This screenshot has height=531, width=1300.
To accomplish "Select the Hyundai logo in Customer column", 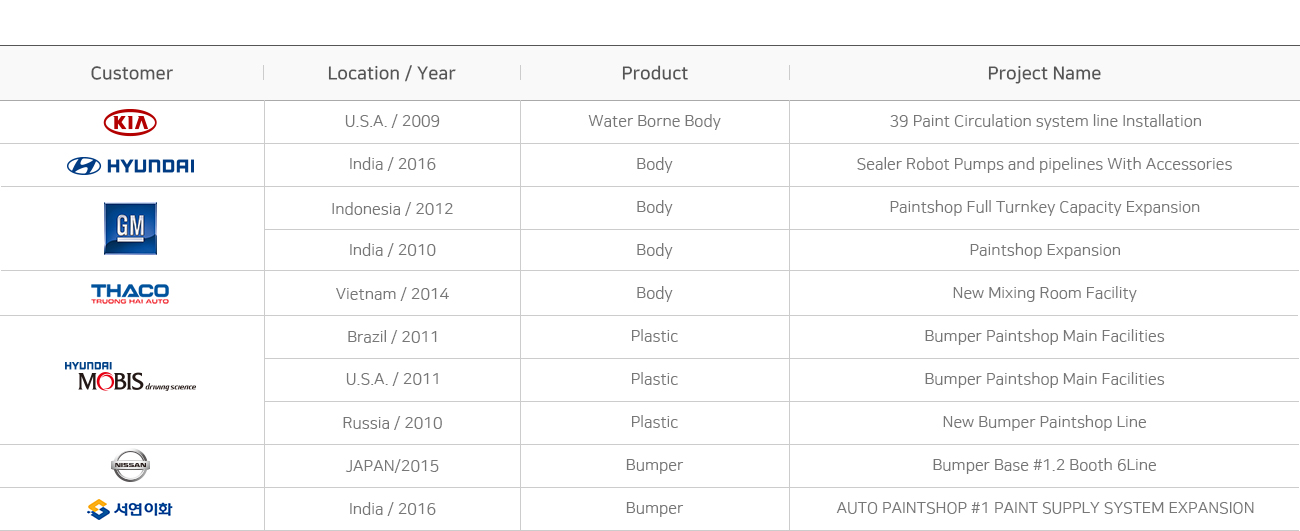I will click(131, 166).
